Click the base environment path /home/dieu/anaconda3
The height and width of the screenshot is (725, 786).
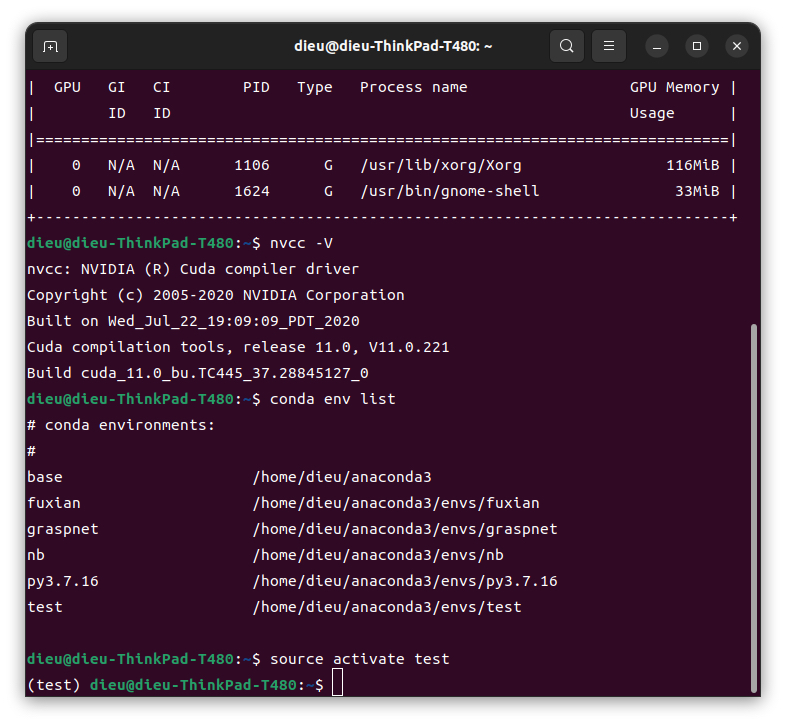tap(342, 477)
